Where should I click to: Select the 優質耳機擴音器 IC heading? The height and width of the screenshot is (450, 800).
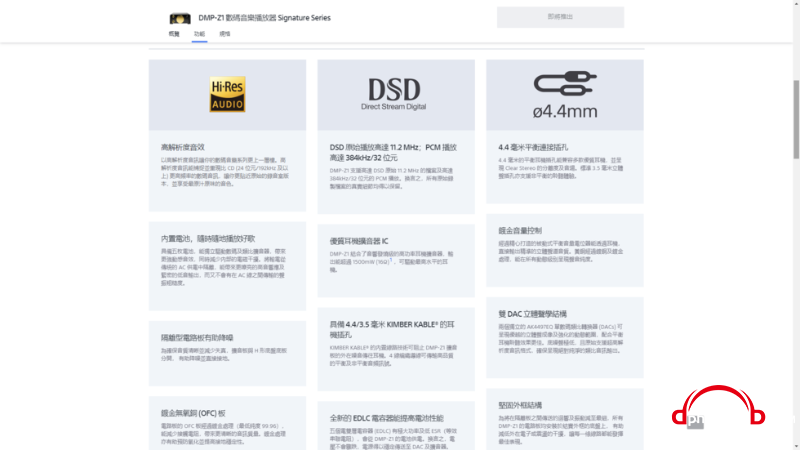point(359,241)
